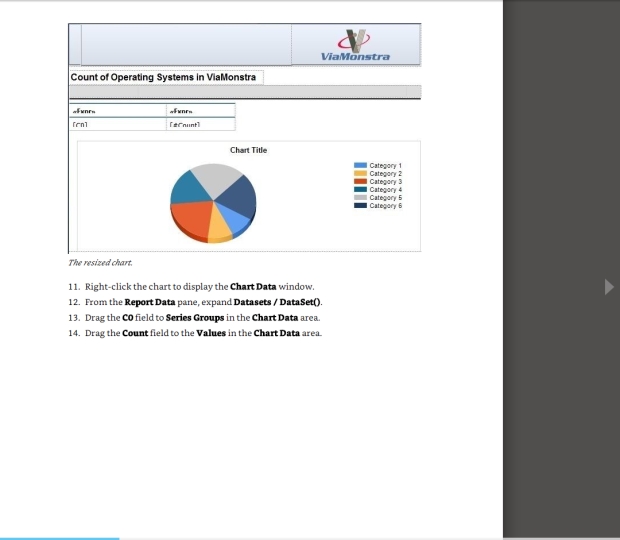Click the [#Count] table cell
The width and height of the screenshot is (620, 540).
[x=200, y=125]
